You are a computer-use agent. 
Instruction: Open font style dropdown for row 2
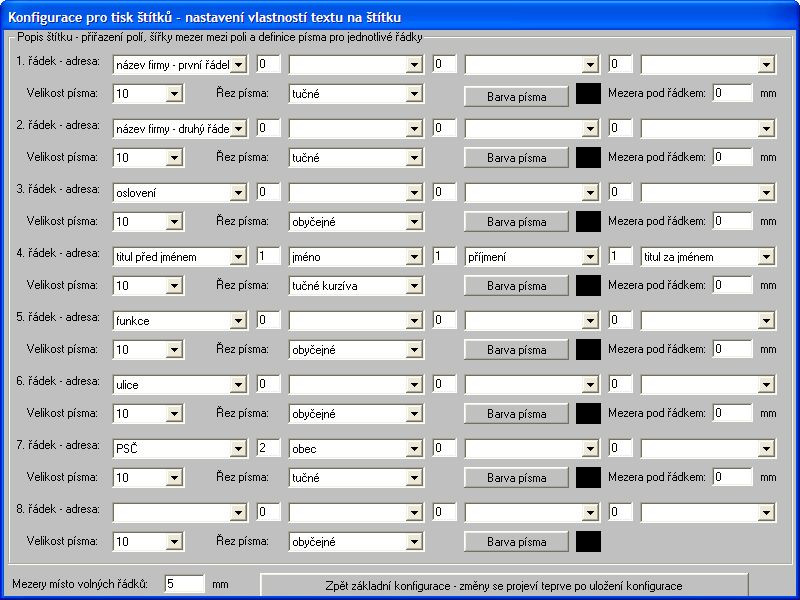click(x=356, y=158)
